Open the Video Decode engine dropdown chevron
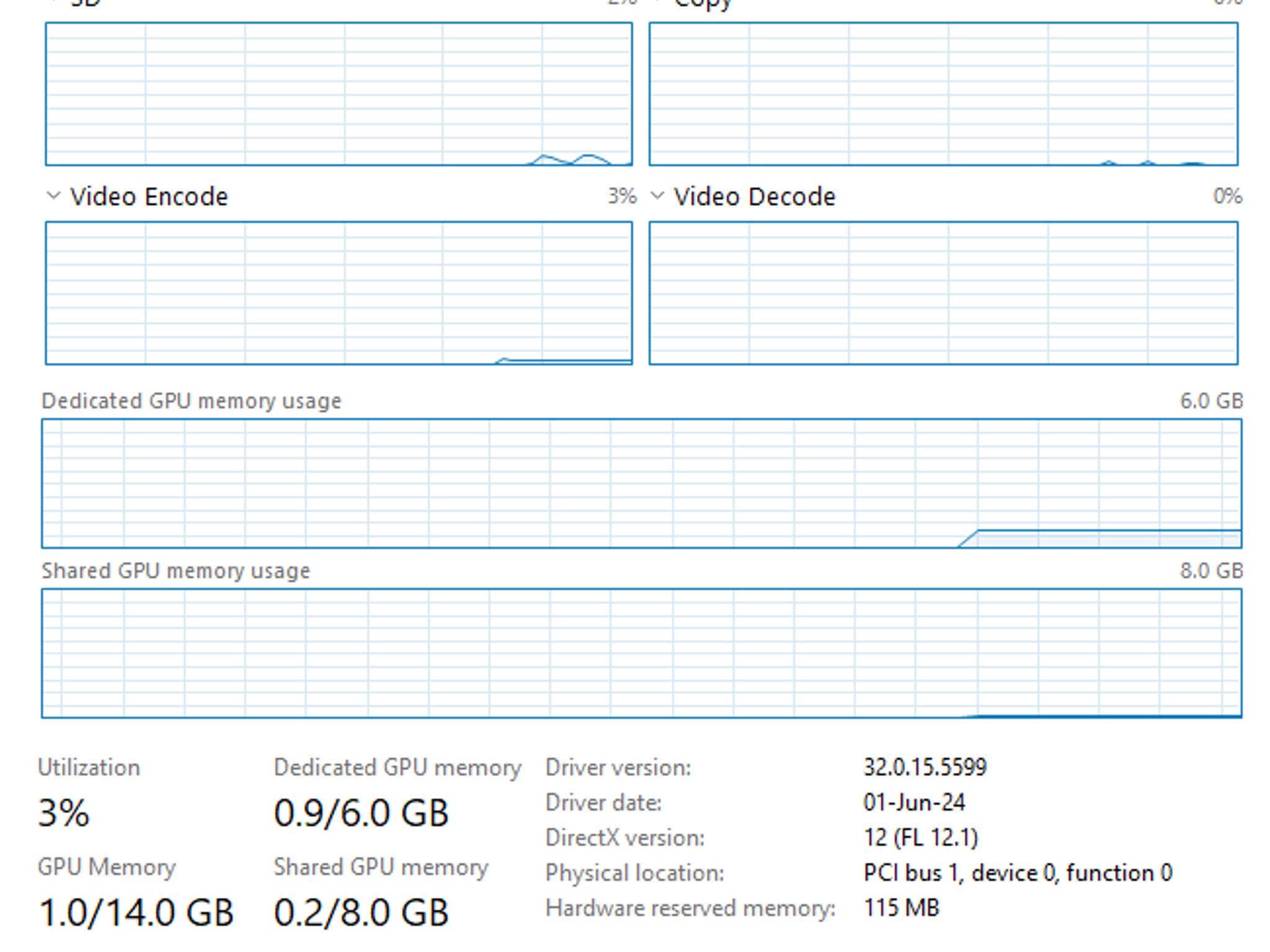The width and height of the screenshot is (1270, 952). click(657, 196)
